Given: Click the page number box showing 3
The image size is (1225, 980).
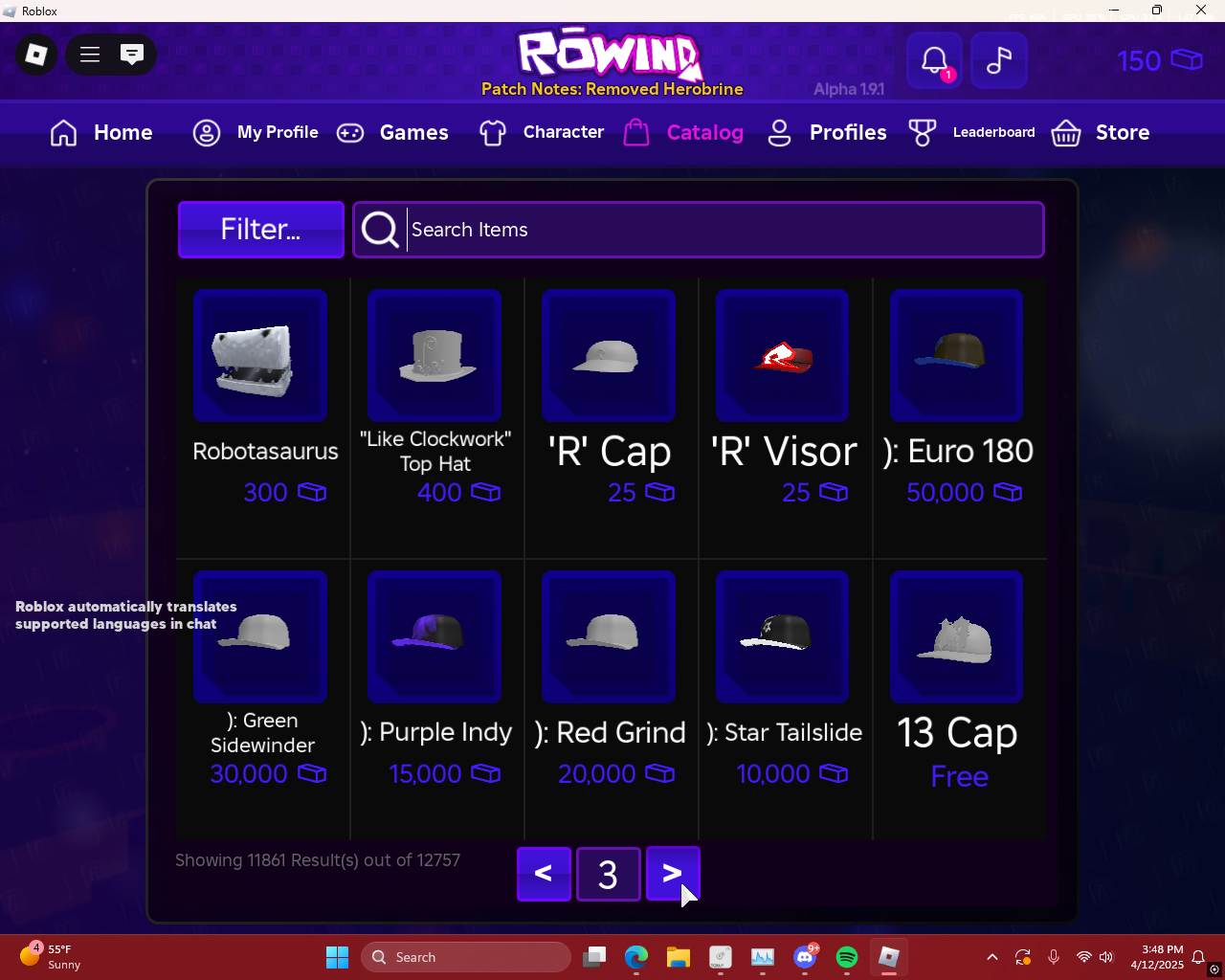Looking at the screenshot, I should pyautogui.click(x=609, y=874).
